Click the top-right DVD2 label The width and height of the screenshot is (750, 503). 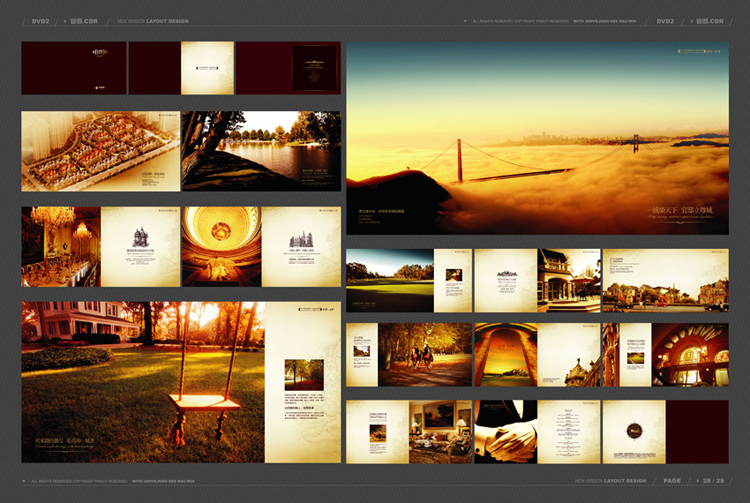tap(665, 21)
